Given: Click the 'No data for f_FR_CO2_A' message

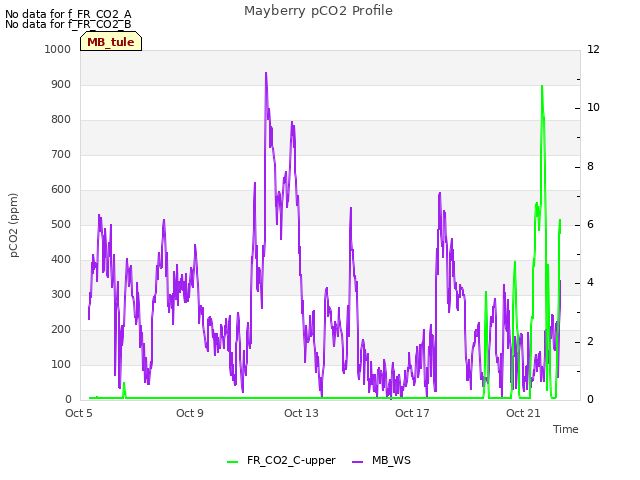Looking at the screenshot, I should click(x=68, y=14).
